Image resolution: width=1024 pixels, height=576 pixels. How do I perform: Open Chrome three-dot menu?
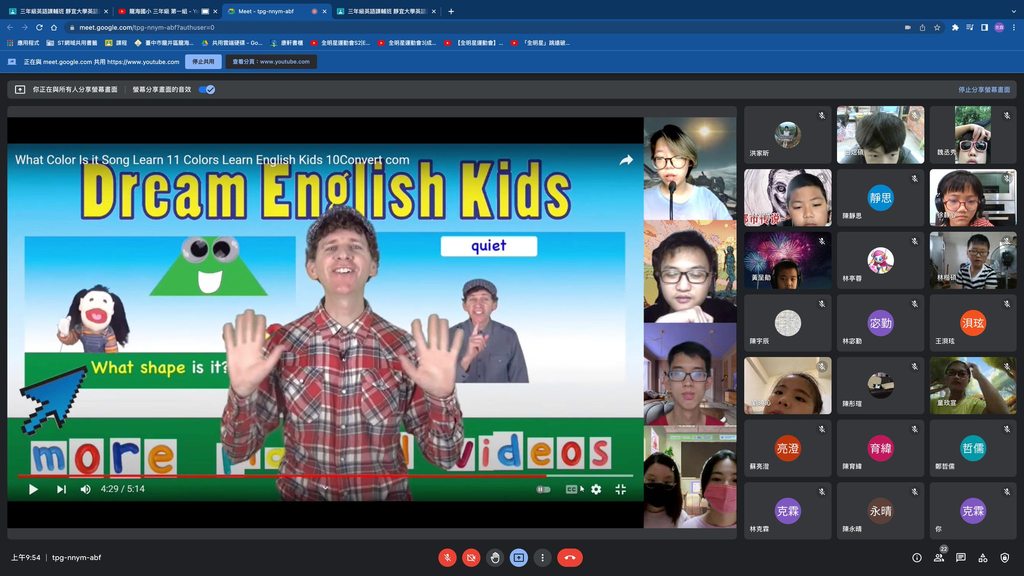tap(1014, 27)
